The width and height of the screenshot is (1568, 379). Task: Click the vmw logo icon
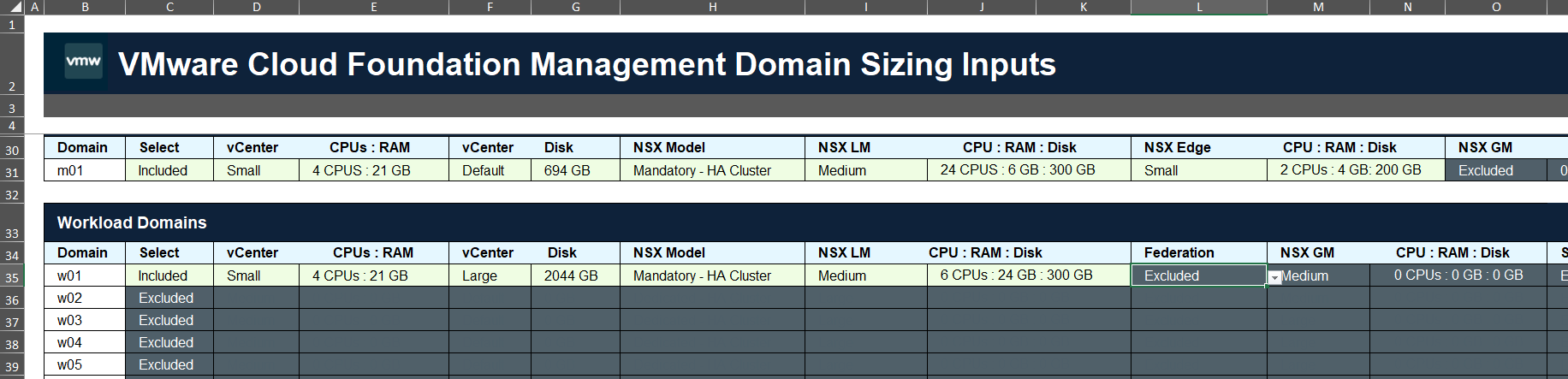84,62
